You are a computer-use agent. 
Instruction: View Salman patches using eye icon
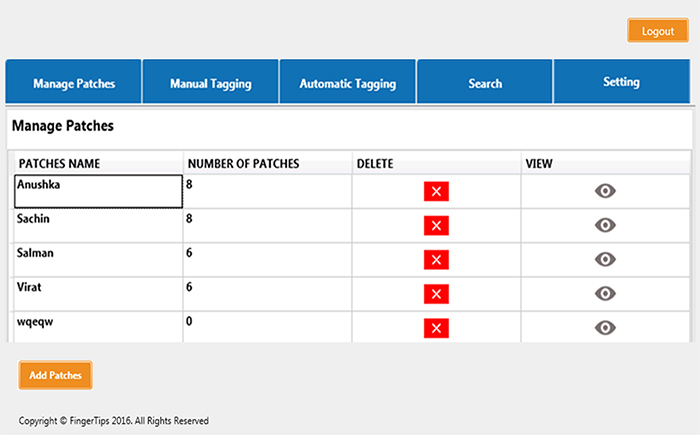coord(605,260)
